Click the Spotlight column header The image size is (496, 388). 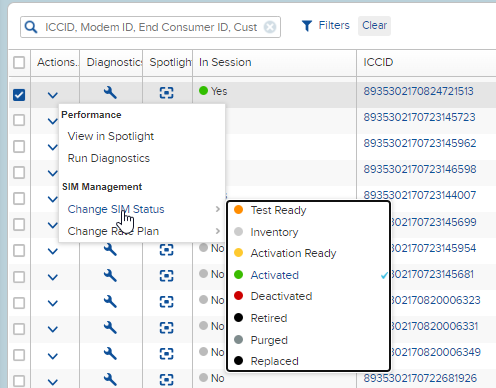click(170, 62)
